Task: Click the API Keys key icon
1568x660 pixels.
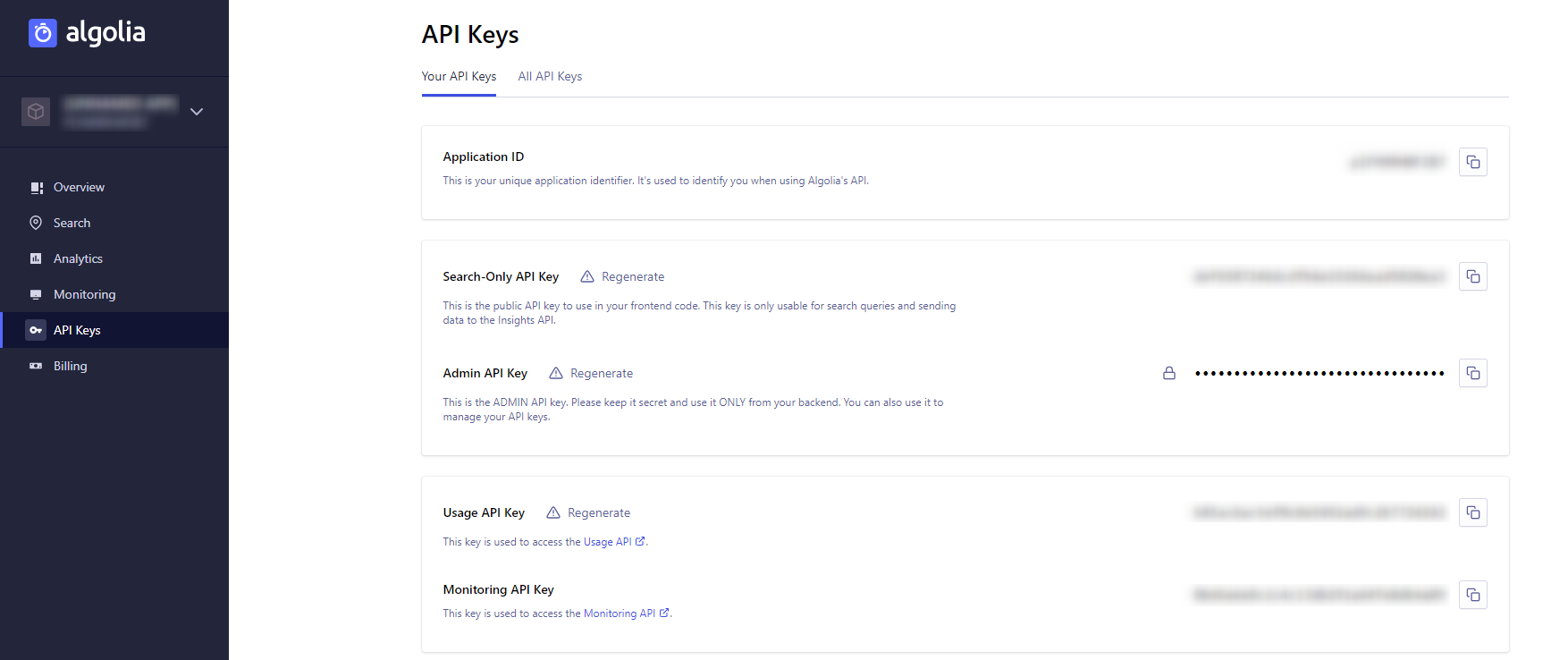Action: [x=36, y=330]
